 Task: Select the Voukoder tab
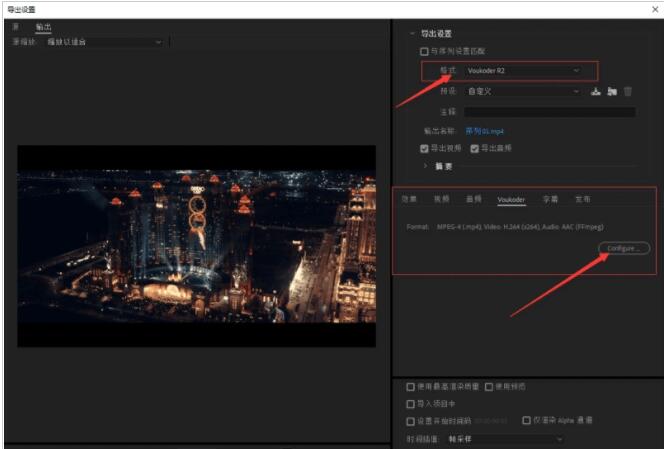(511, 200)
